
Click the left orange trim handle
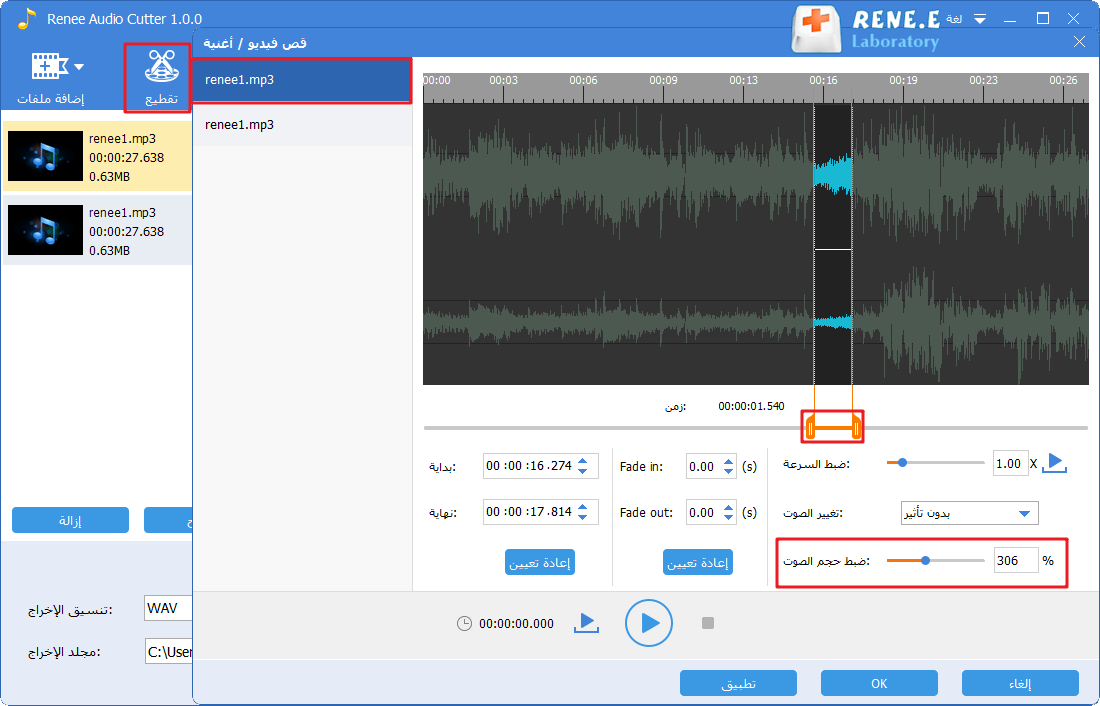pyautogui.click(x=810, y=427)
